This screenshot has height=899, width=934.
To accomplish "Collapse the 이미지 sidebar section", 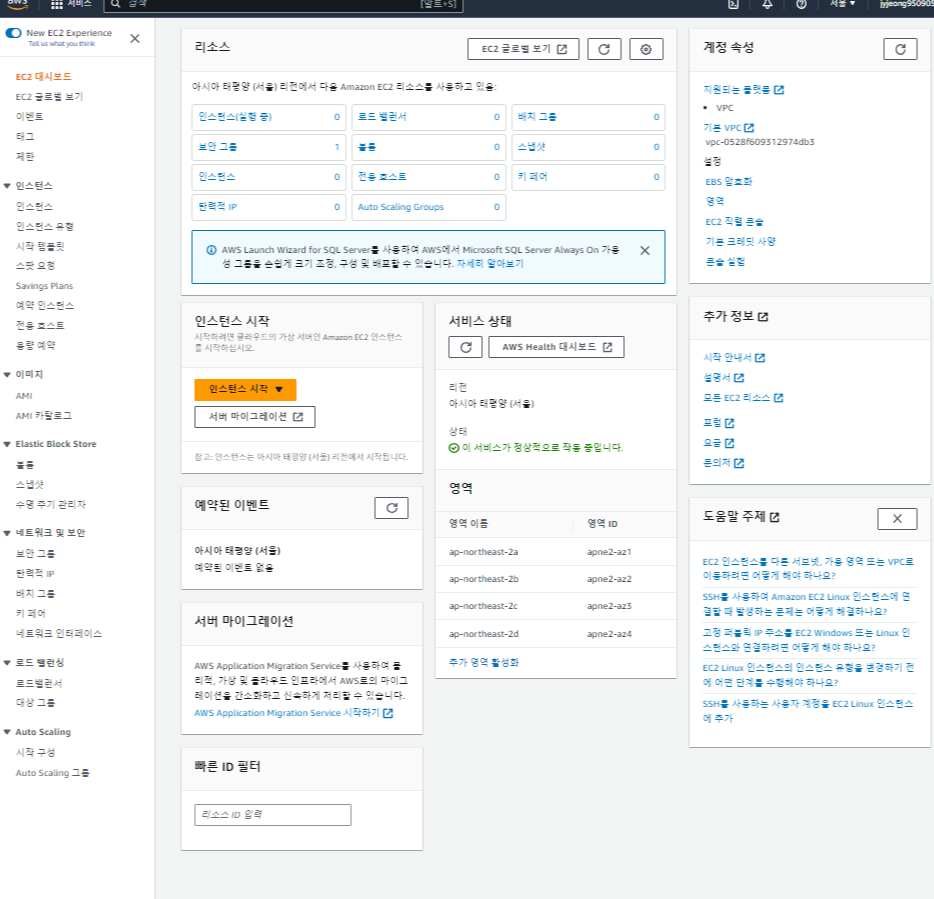I will (x=7, y=375).
